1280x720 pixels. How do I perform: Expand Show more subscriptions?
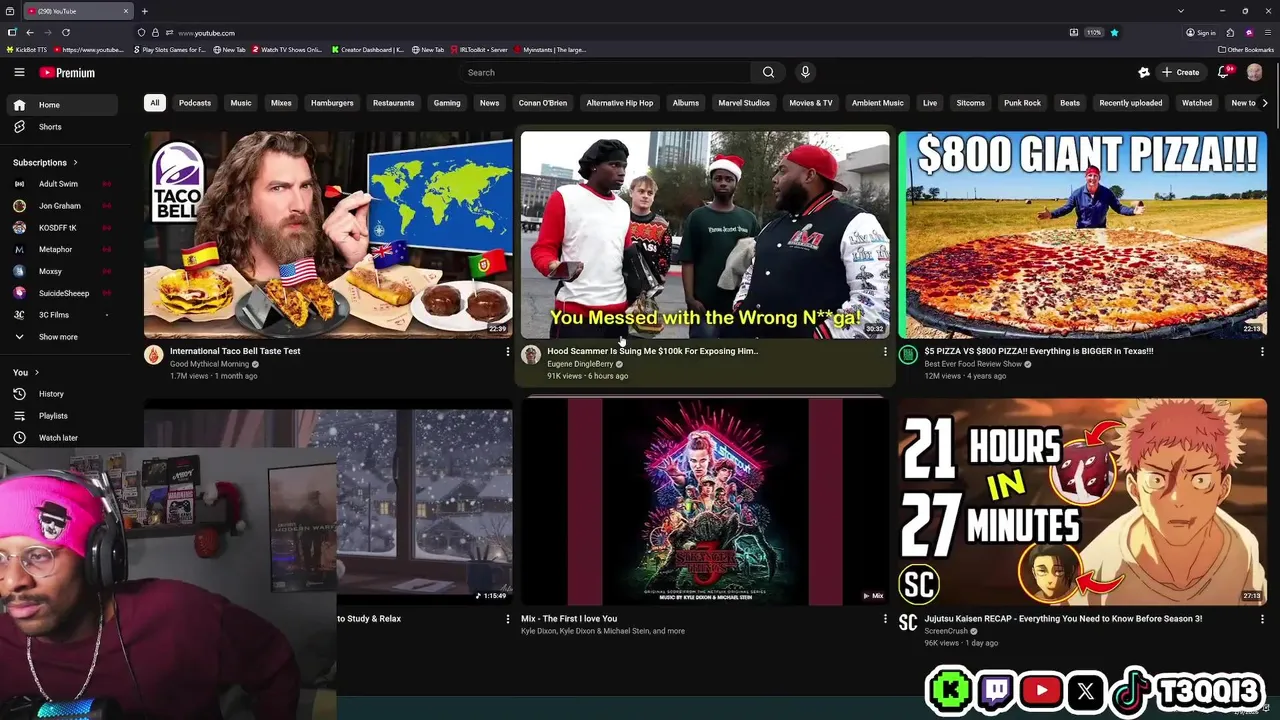click(x=61, y=337)
